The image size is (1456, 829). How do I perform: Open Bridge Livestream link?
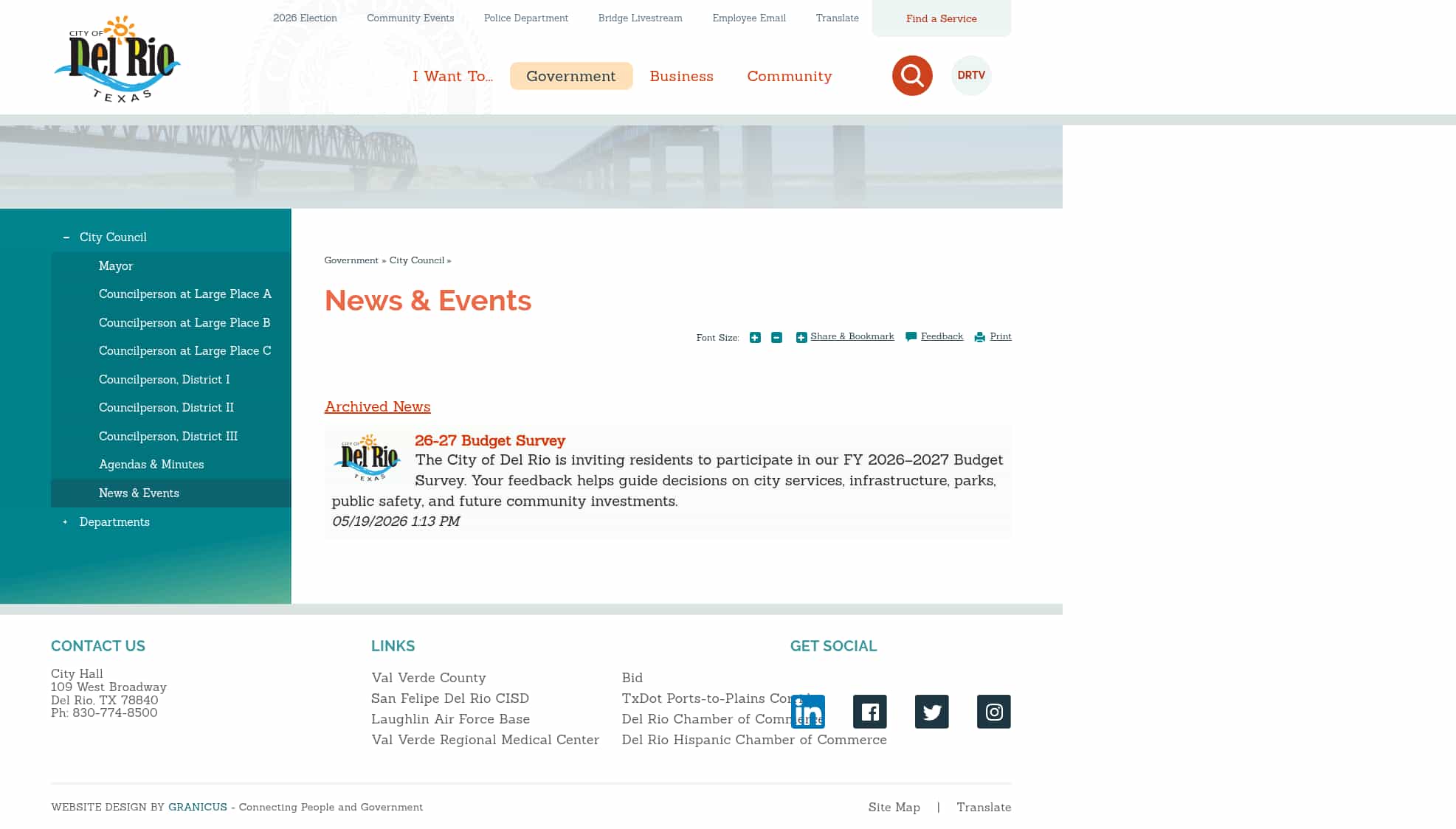(641, 18)
